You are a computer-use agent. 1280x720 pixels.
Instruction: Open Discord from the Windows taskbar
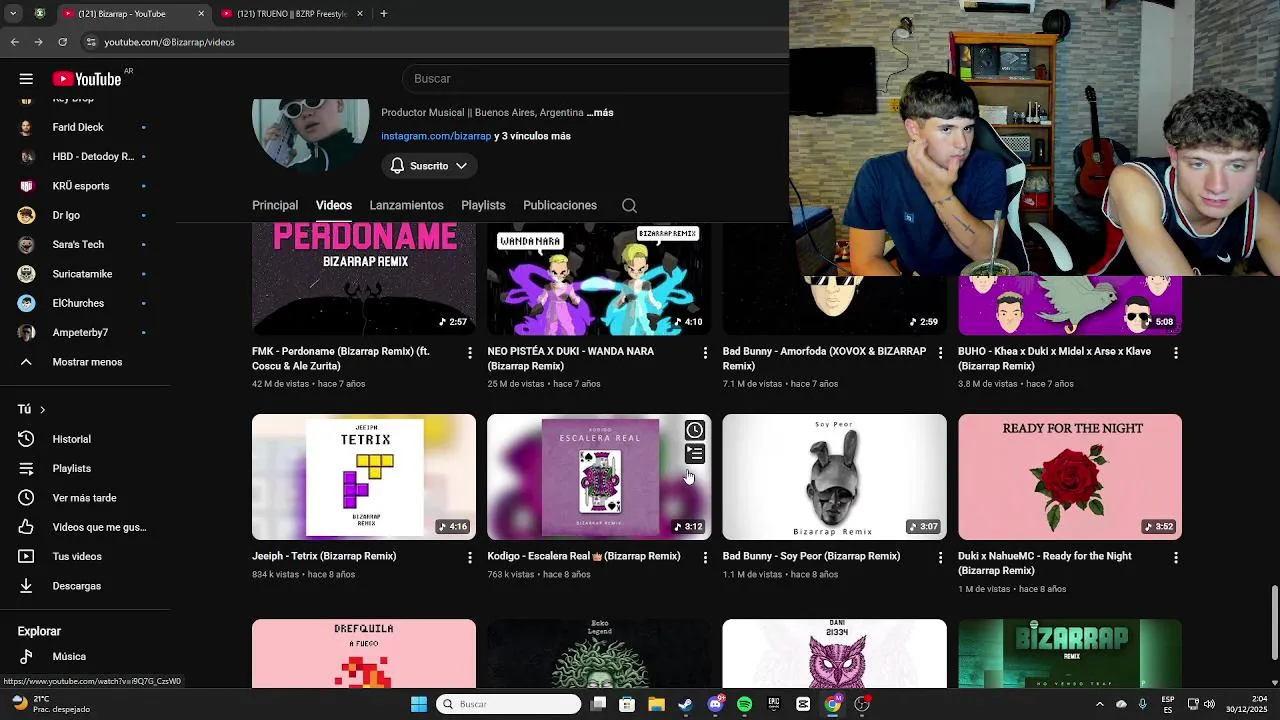tap(715, 704)
